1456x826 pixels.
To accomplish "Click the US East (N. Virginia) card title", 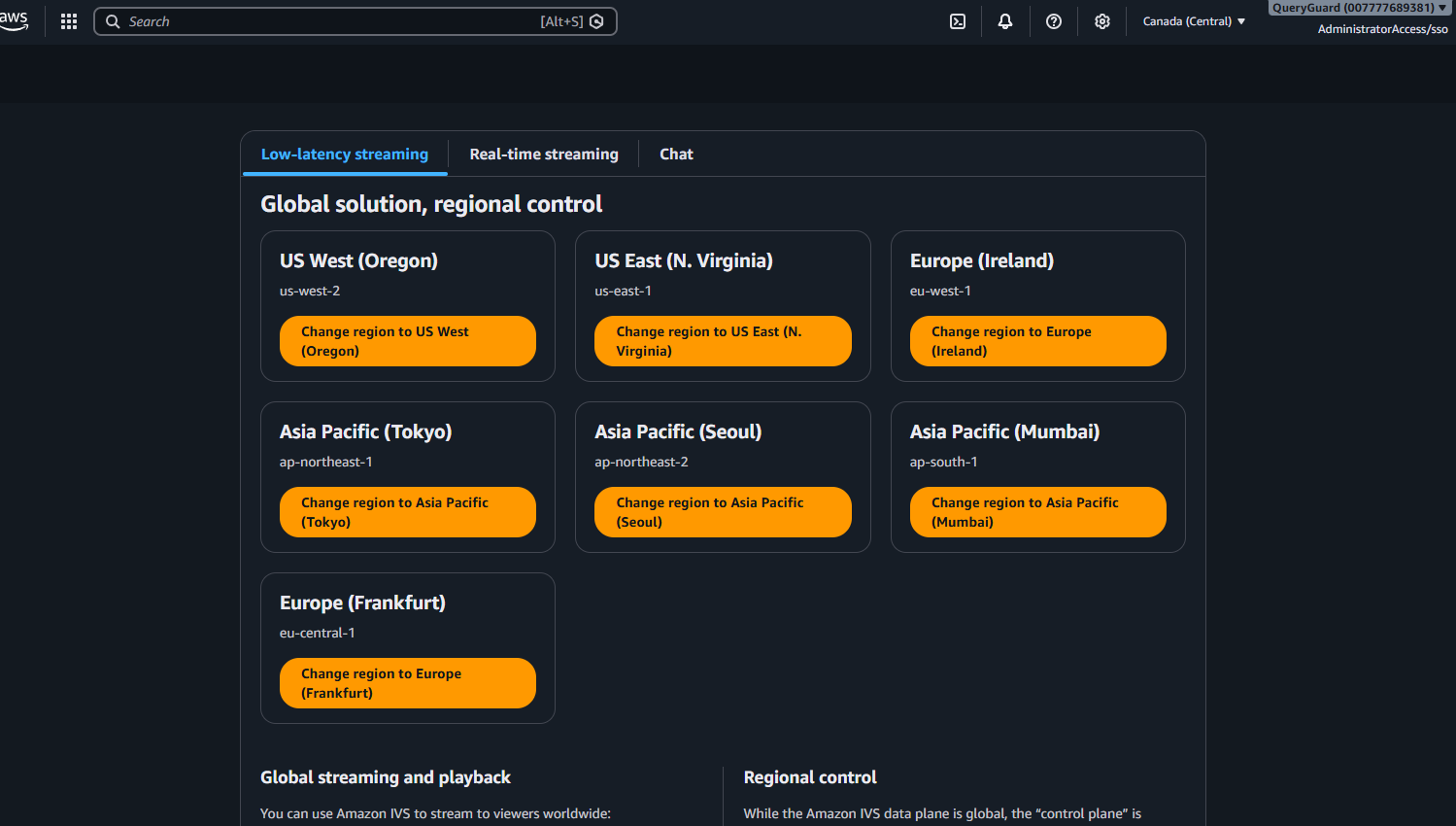I will point(684,260).
